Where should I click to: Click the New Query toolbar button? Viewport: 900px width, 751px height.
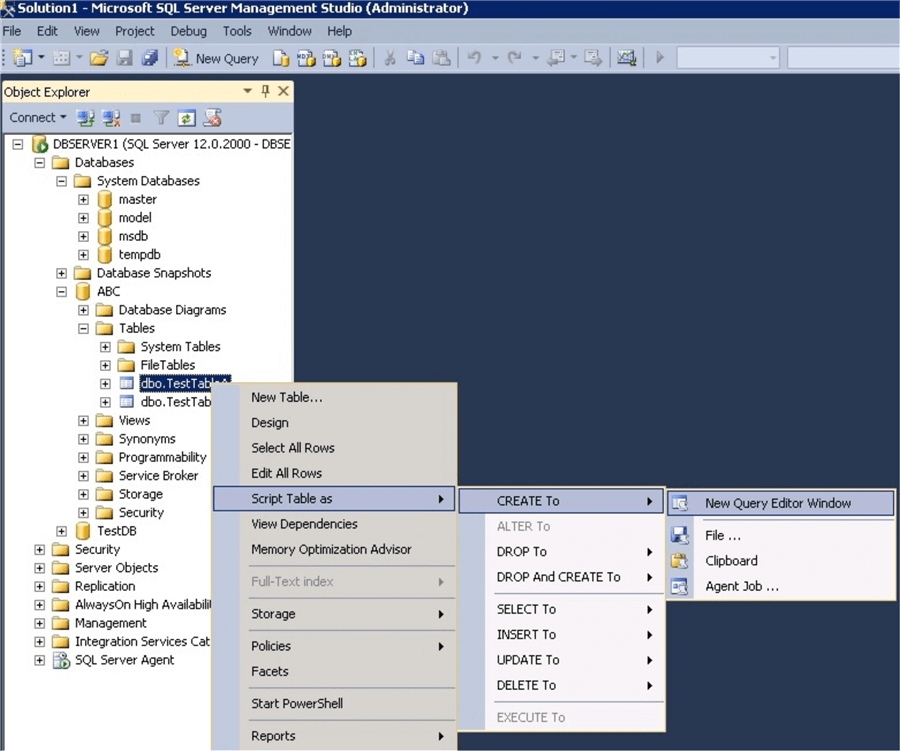pyautogui.click(x=216, y=58)
